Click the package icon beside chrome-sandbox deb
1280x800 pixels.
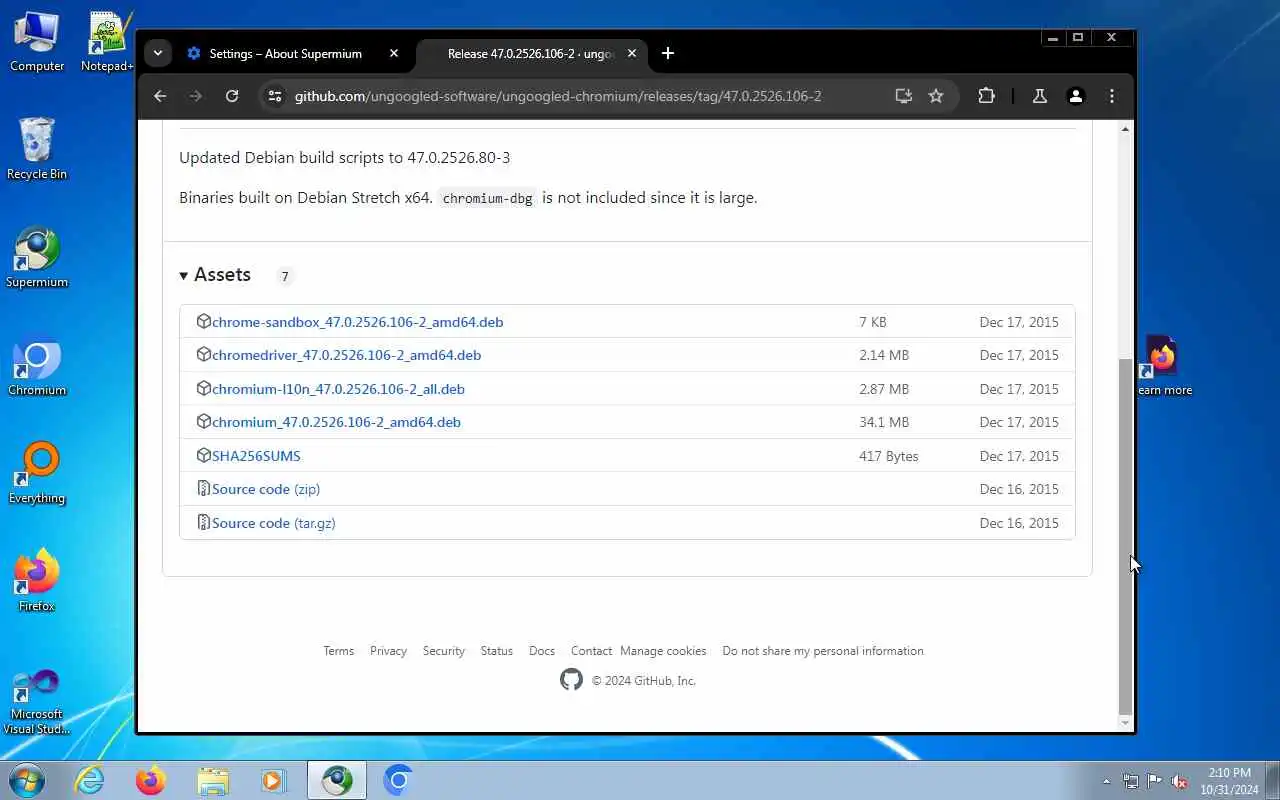tap(203, 321)
